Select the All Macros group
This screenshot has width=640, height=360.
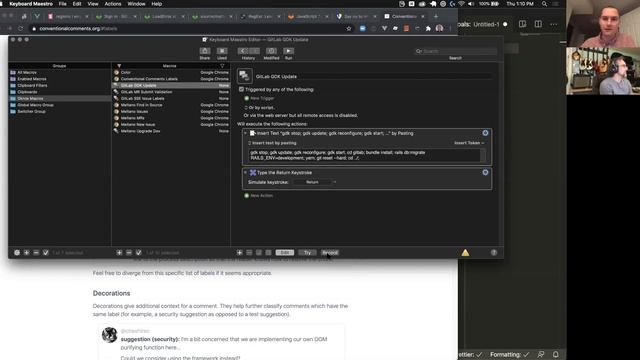tap(60, 72)
